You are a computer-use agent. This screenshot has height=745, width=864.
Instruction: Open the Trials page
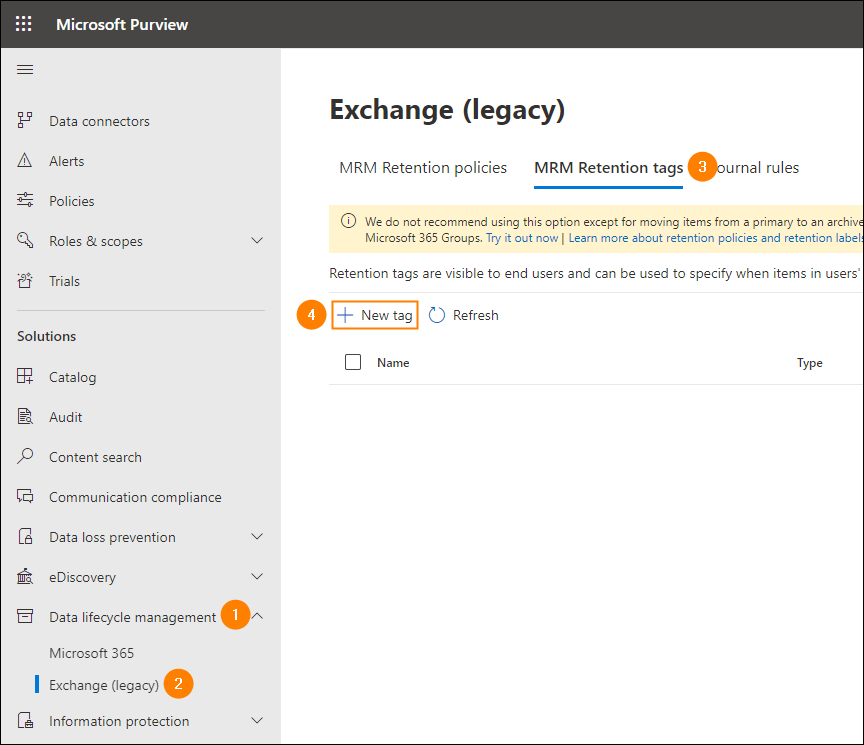(x=64, y=281)
